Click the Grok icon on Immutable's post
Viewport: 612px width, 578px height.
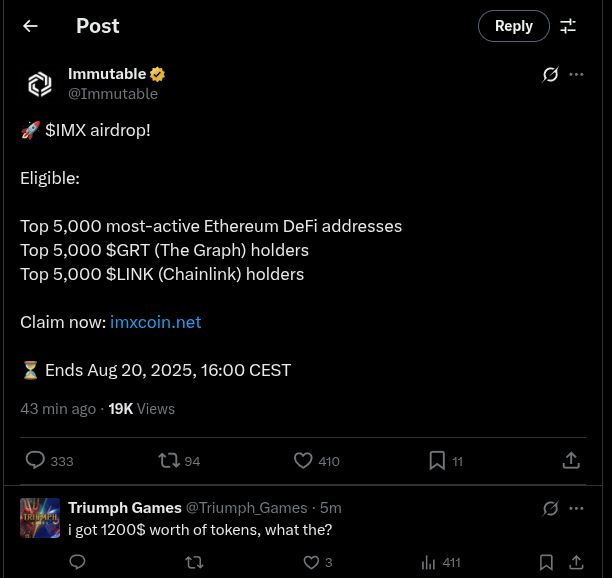(549, 75)
